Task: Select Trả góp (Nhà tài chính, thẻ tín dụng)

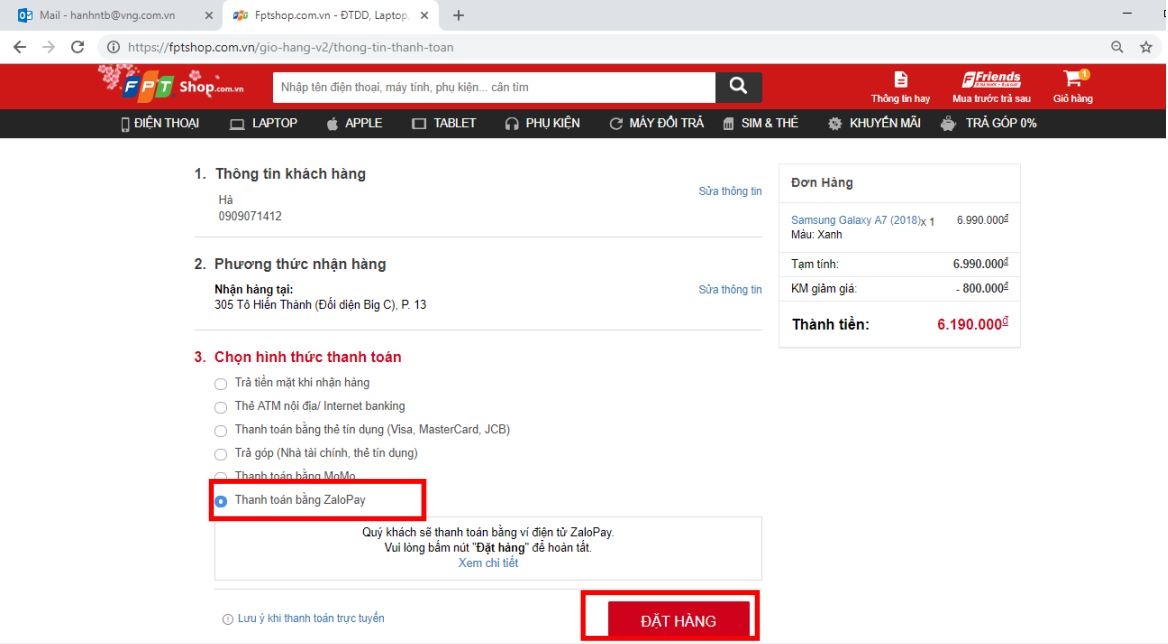Action: tap(220, 454)
